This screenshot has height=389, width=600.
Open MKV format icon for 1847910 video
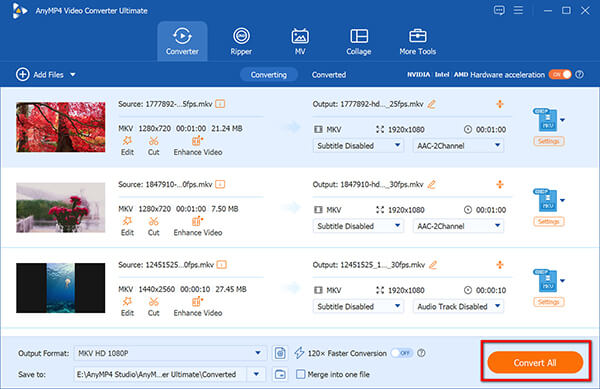pos(546,200)
